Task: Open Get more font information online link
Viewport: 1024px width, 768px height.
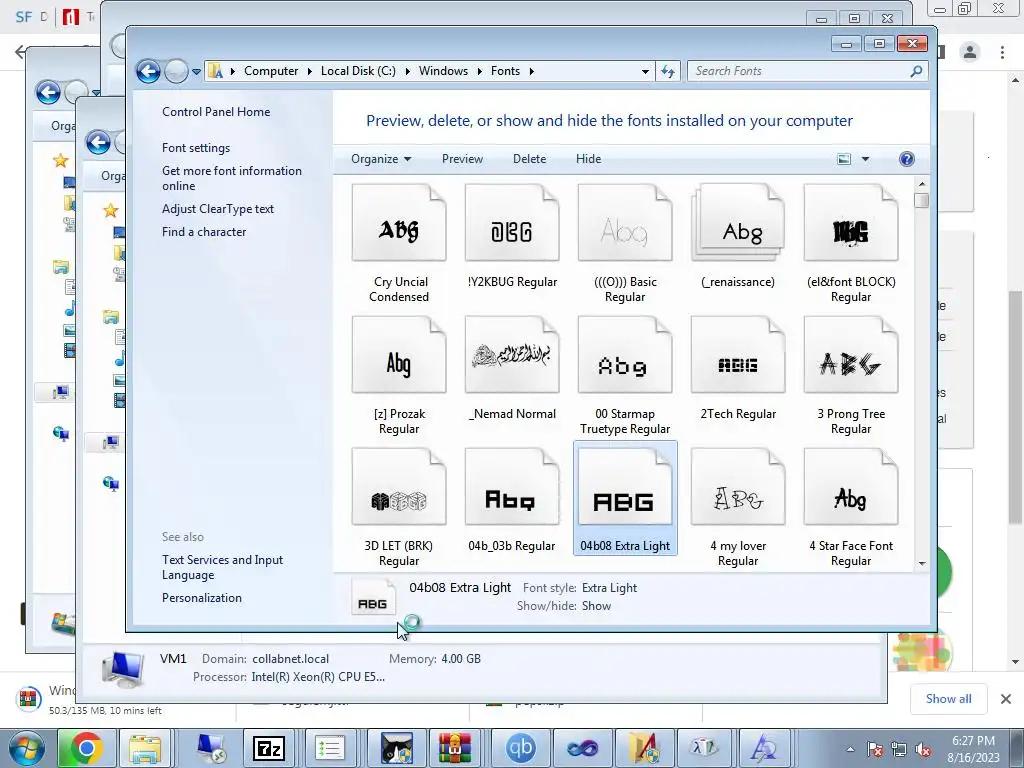Action: point(232,178)
